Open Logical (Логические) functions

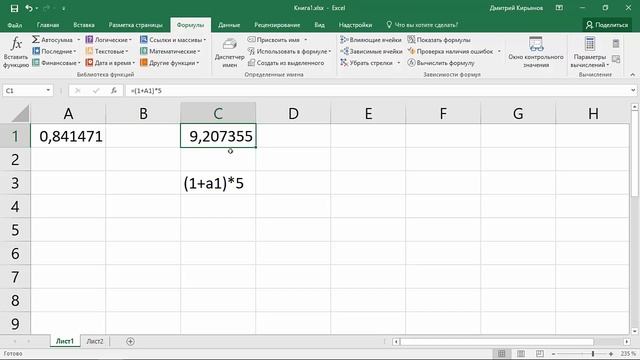109,40
